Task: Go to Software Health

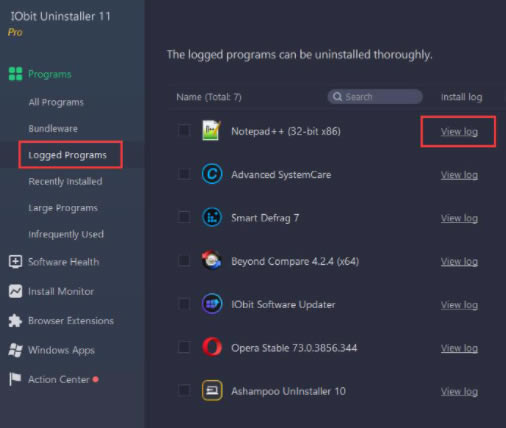Action: [64, 262]
